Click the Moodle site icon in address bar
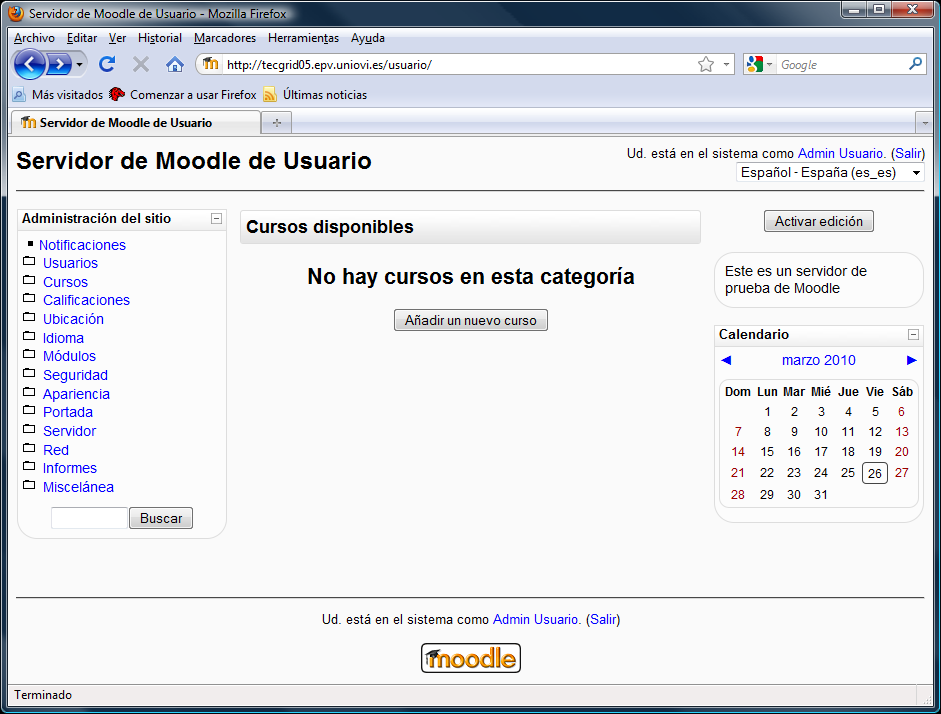941x714 pixels. [210, 64]
